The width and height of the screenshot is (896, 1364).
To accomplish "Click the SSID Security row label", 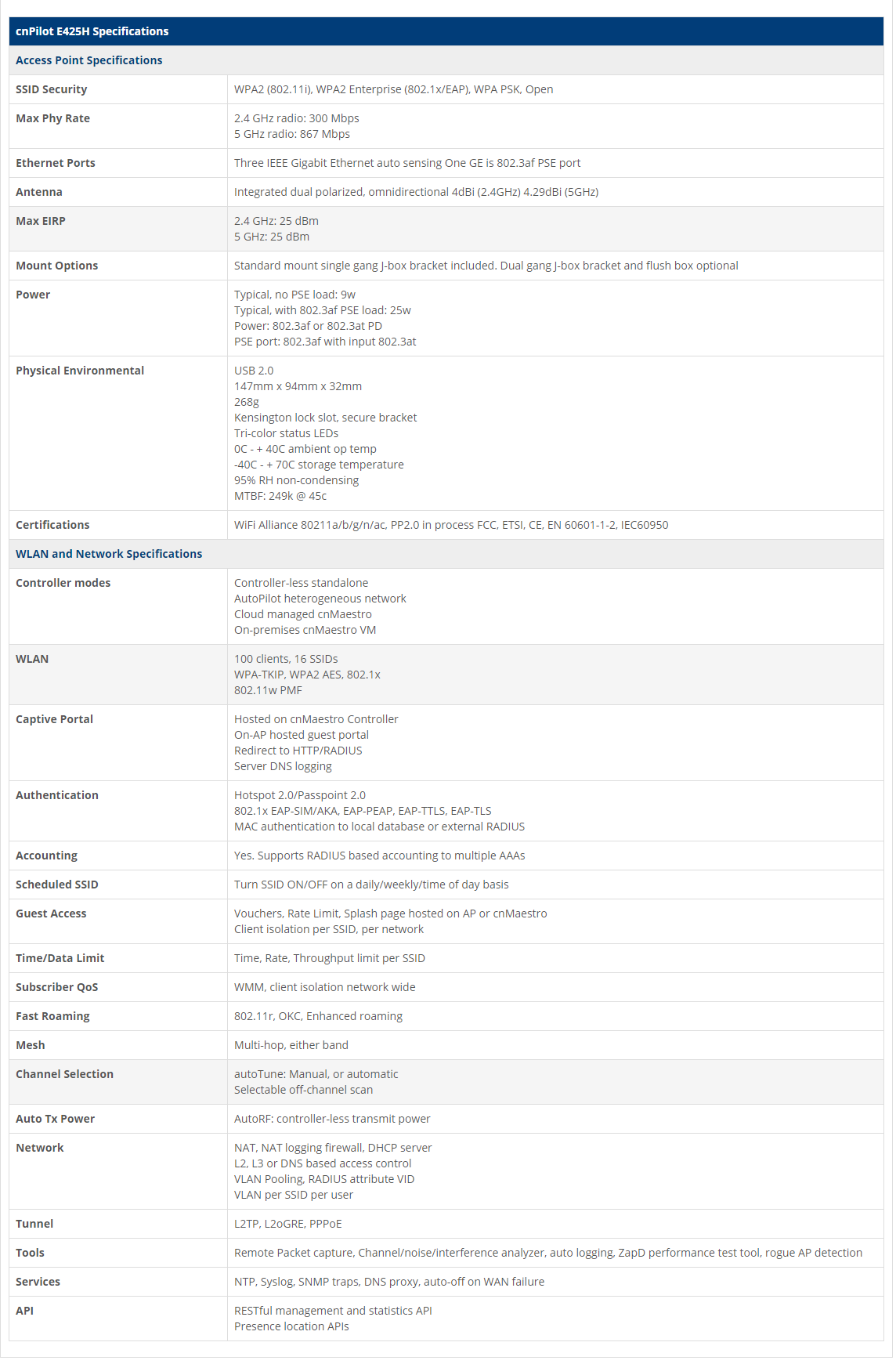I will [x=52, y=89].
